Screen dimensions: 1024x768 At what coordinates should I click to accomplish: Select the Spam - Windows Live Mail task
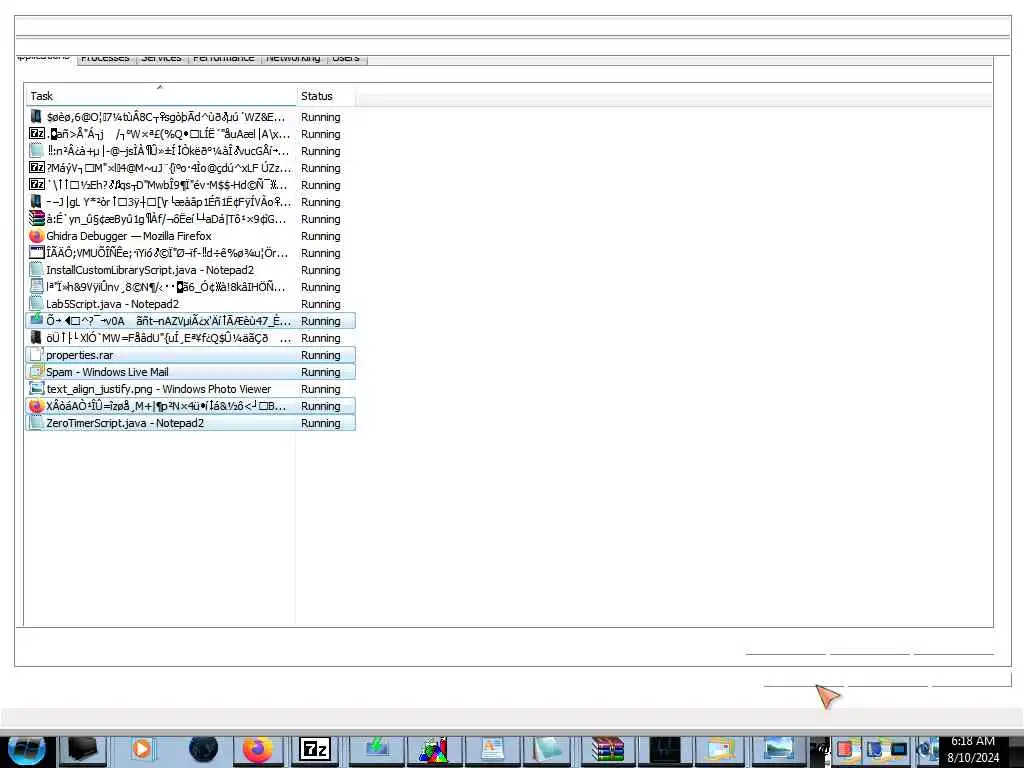tap(191, 372)
